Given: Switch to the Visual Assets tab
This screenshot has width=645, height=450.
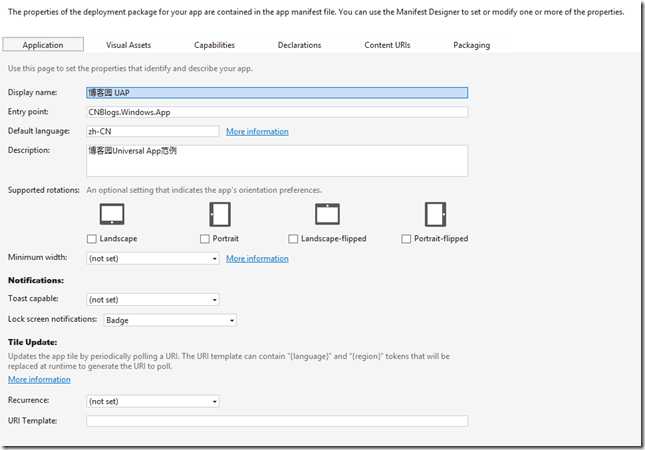Looking at the screenshot, I should [x=128, y=45].
